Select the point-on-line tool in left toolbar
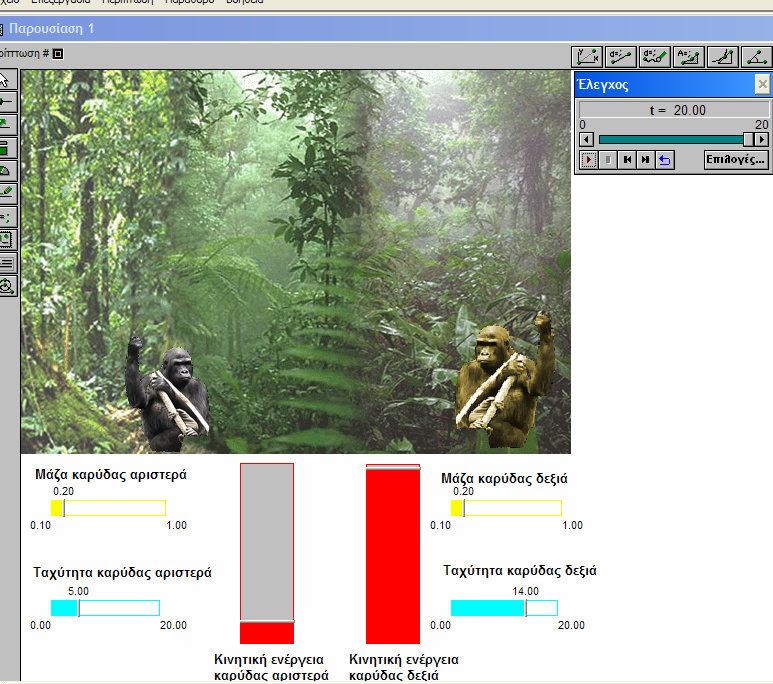The height and width of the screenshot is (684, 773). pyautogui.click(x=7, y=102)
